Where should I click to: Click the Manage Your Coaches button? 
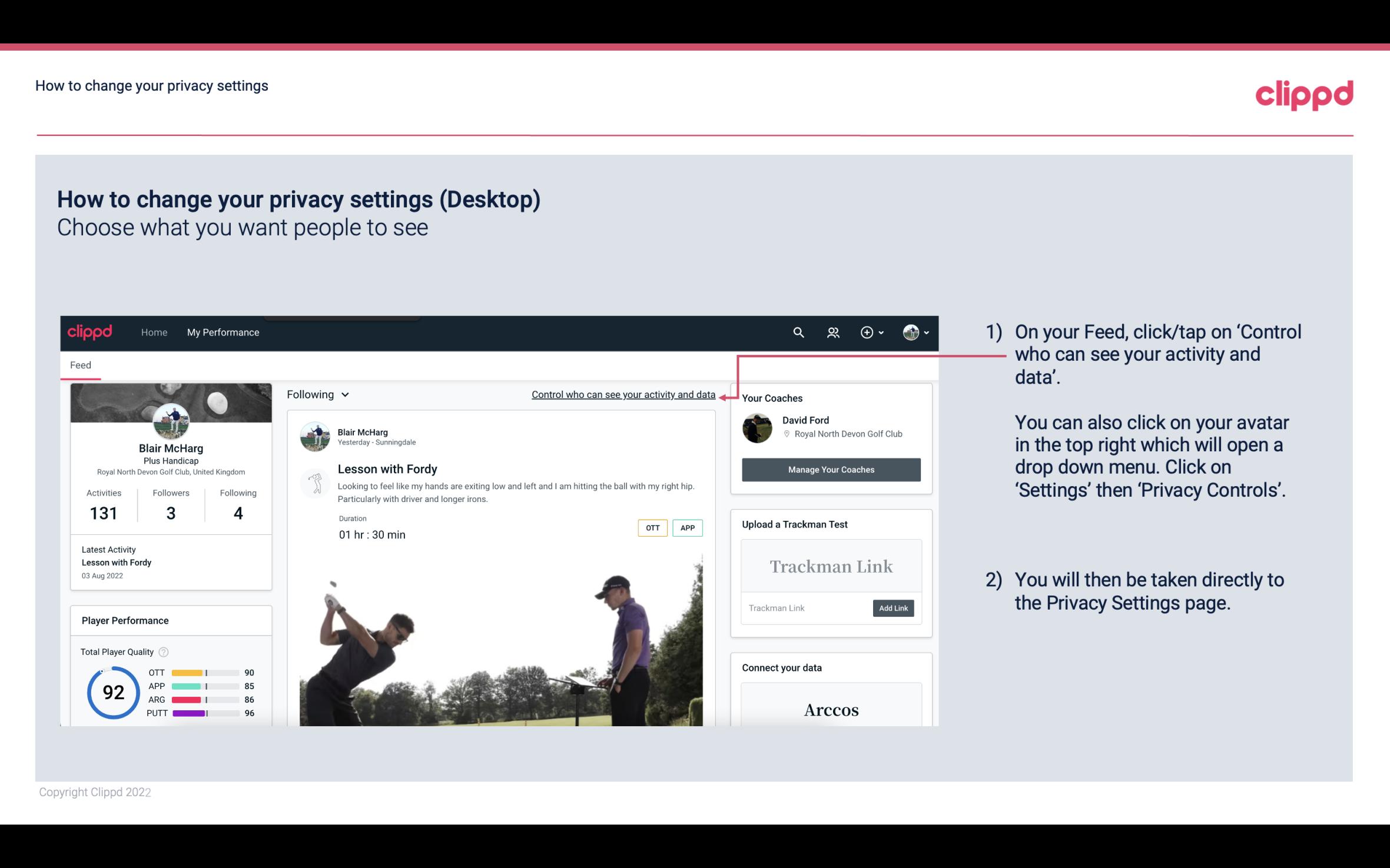coord(830,469)
